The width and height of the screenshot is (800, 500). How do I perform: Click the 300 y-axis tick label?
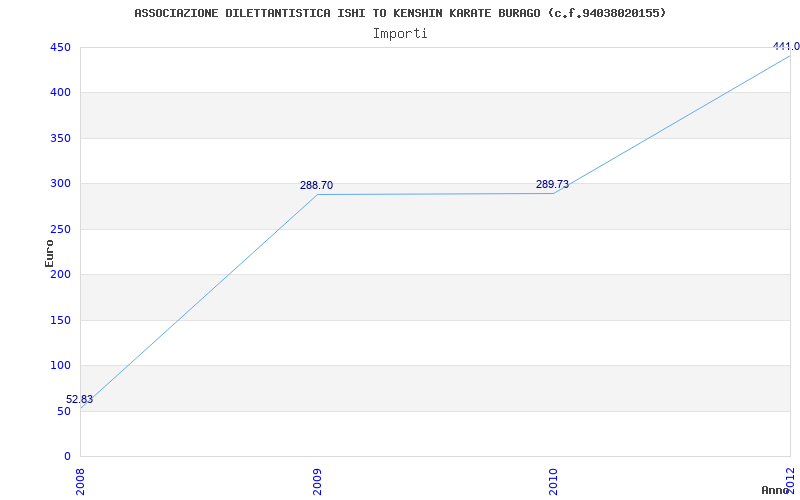60,184
